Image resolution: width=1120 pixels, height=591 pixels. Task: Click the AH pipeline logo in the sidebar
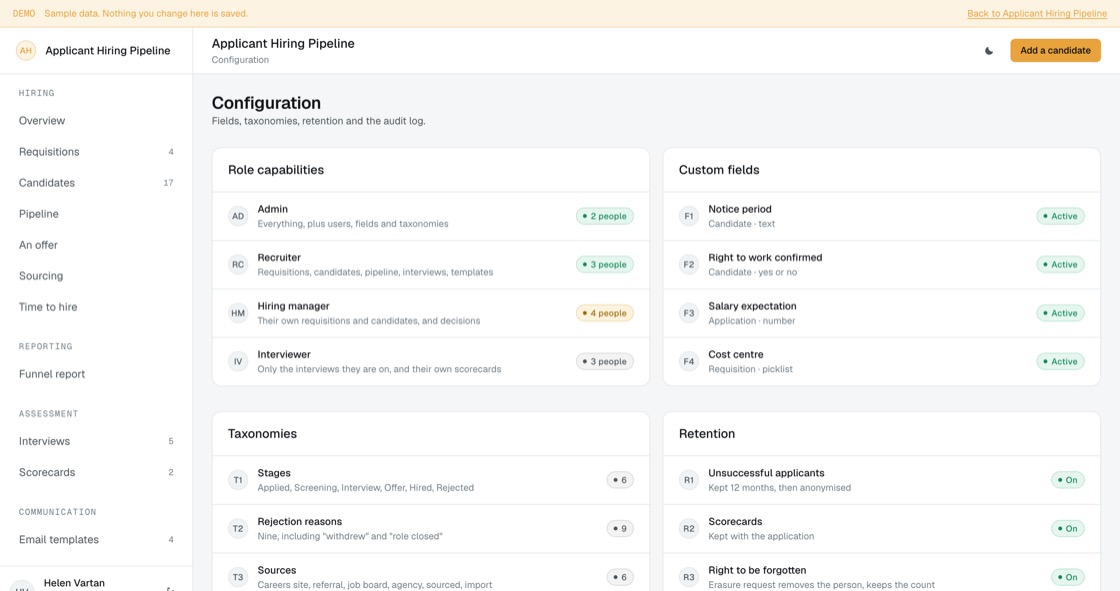pos(26,51)
